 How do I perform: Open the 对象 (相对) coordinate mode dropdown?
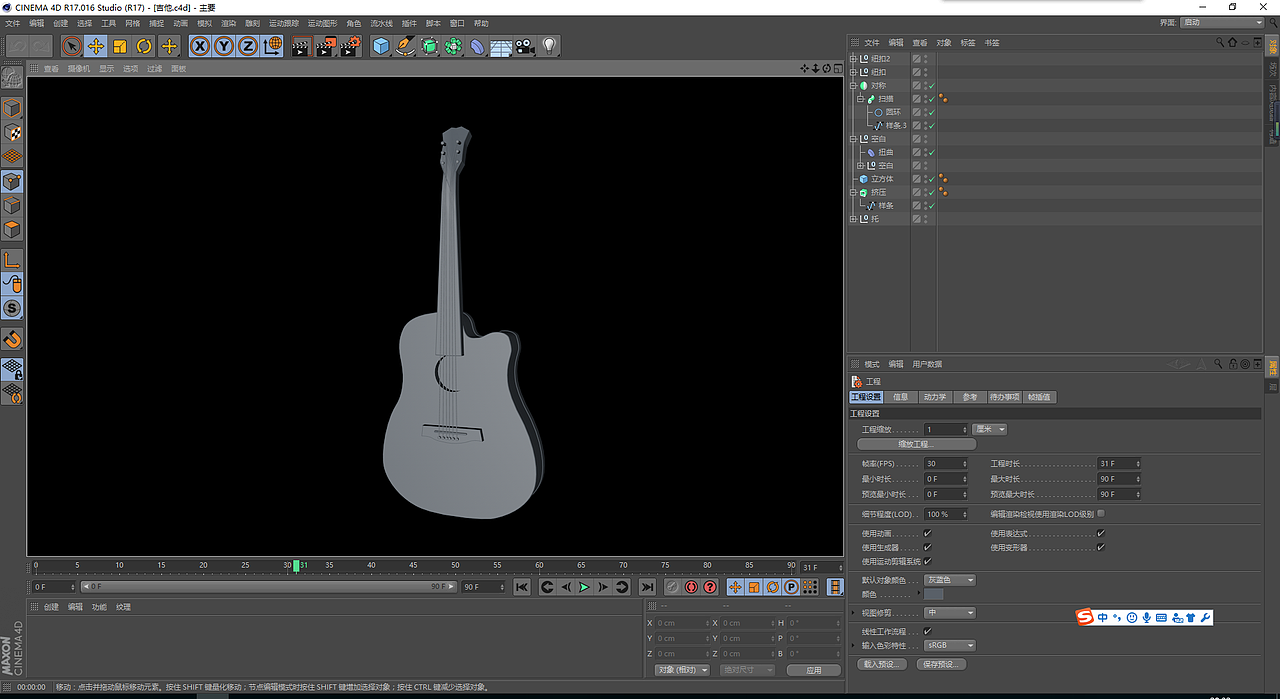[682, 670]
